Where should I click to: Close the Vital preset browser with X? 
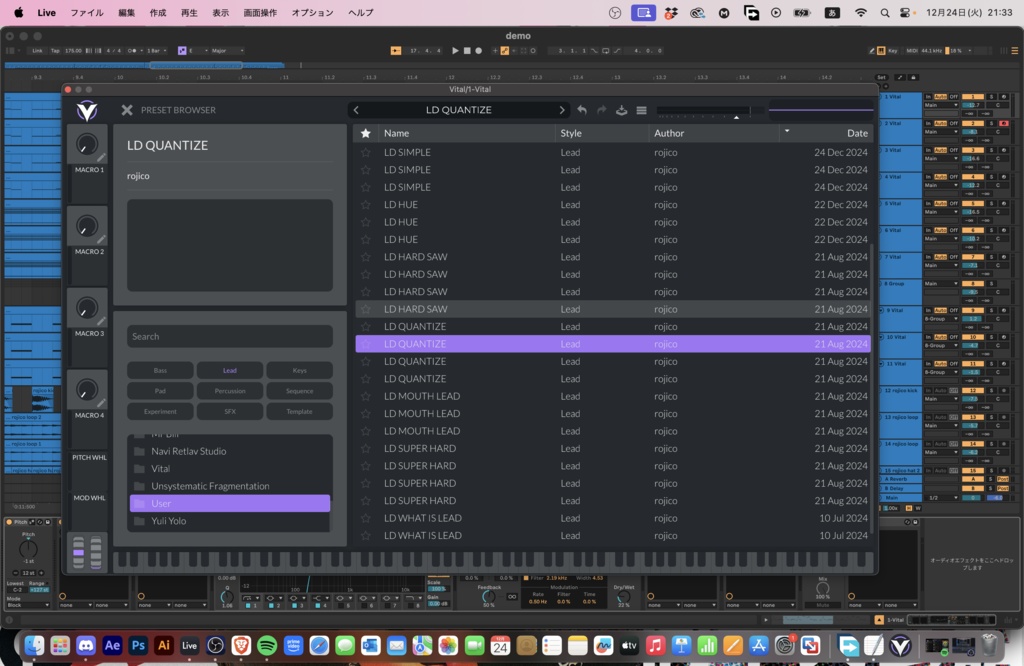point(127,110)
